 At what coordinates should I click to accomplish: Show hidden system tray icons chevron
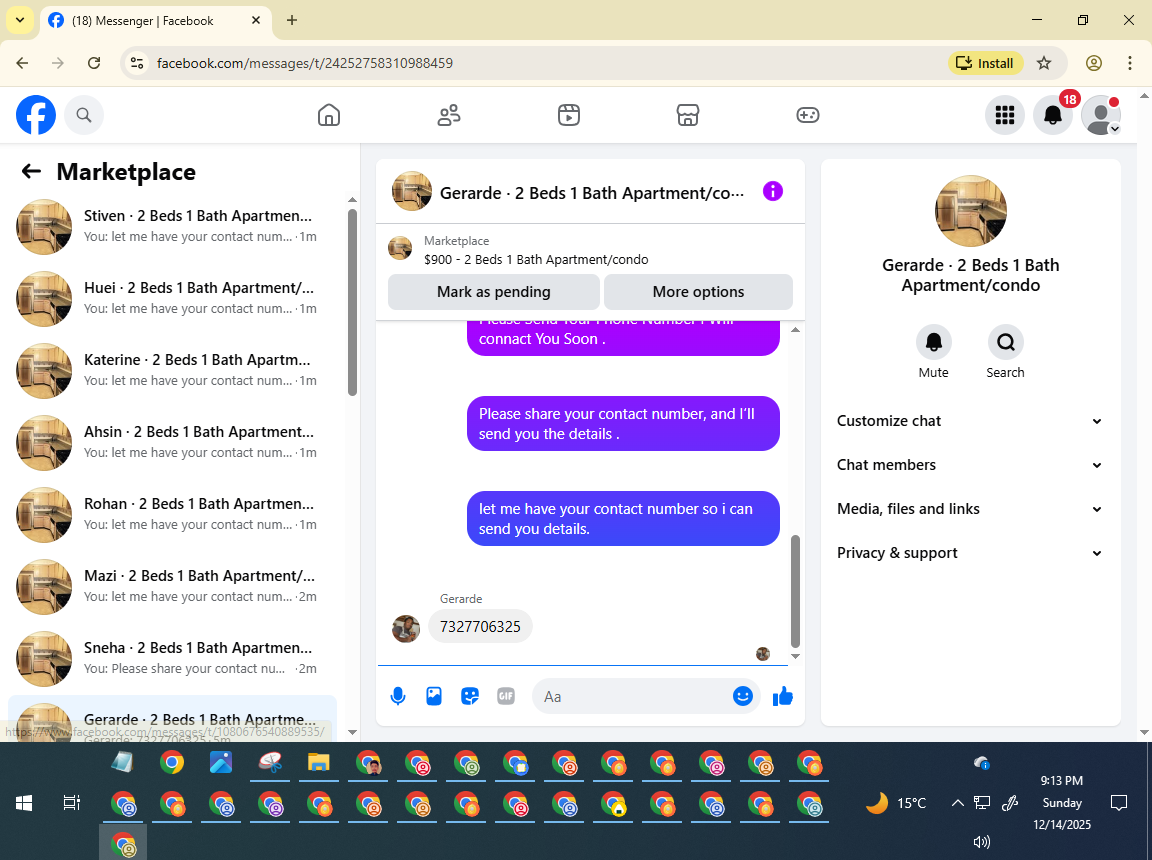(x=957, y=803)
